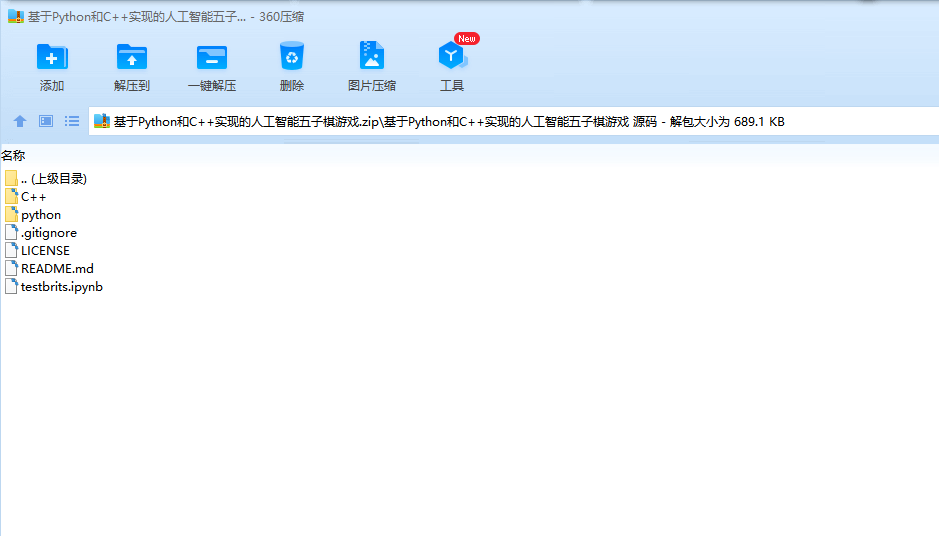Viewport: 939px width, 536px height.
Task: Click the 名称 column header
Action: tap(13, 156)
